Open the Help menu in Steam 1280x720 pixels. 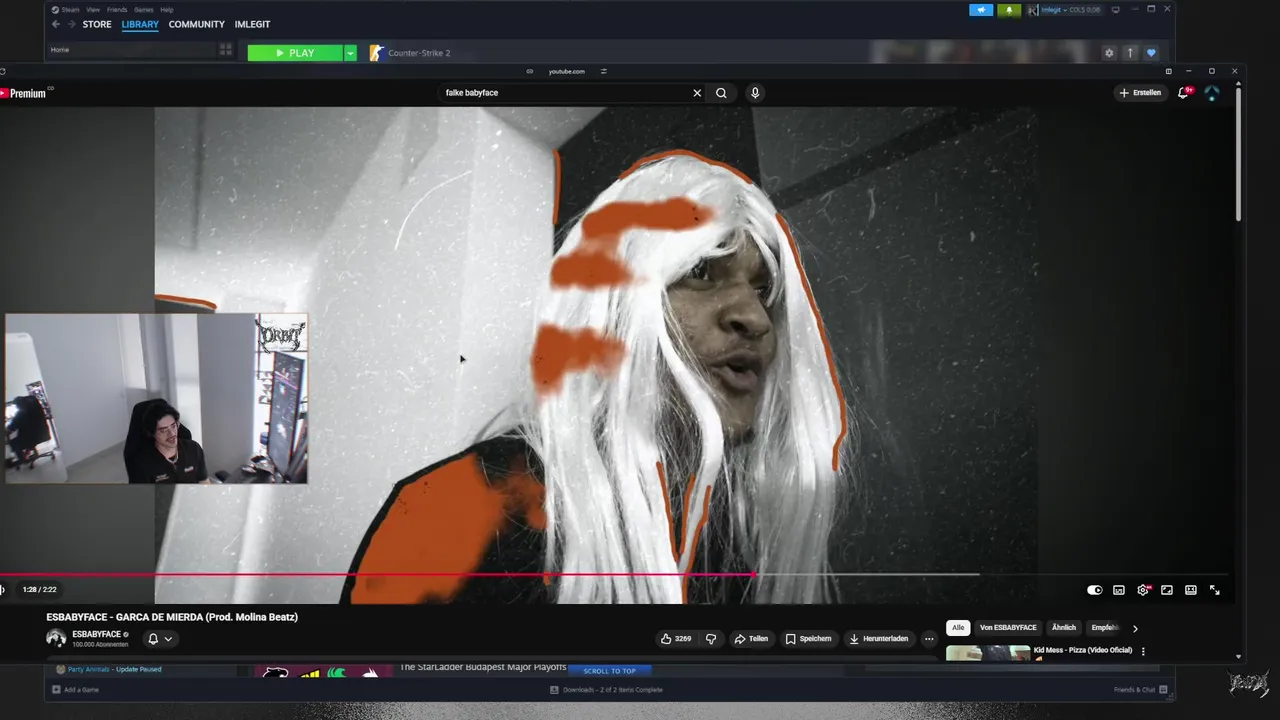click(x=167, y=9)
